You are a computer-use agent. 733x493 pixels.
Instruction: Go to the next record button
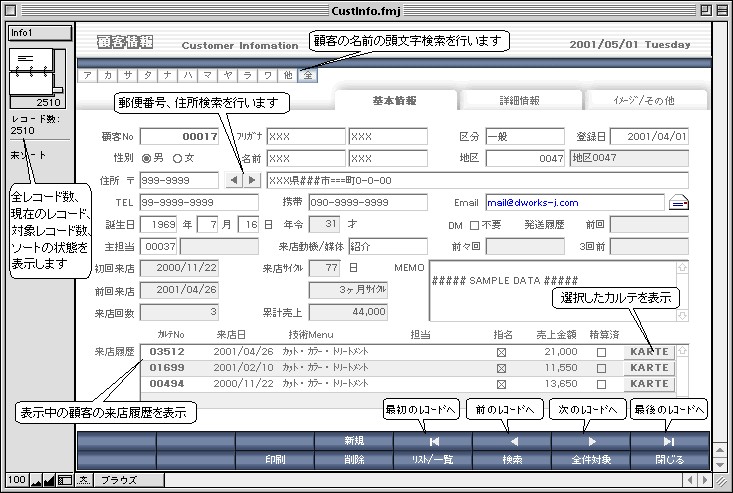coord(591,442)
